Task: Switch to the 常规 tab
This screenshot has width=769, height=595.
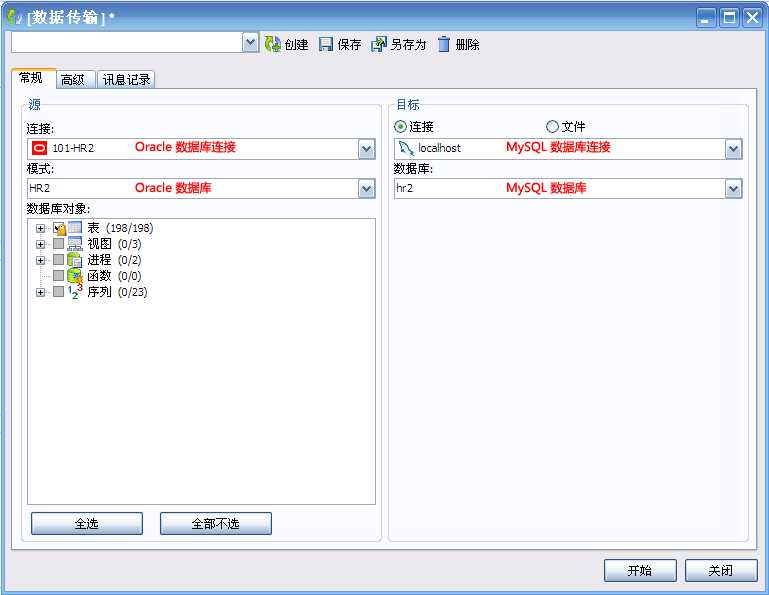Action: click(x=31, y=78)
